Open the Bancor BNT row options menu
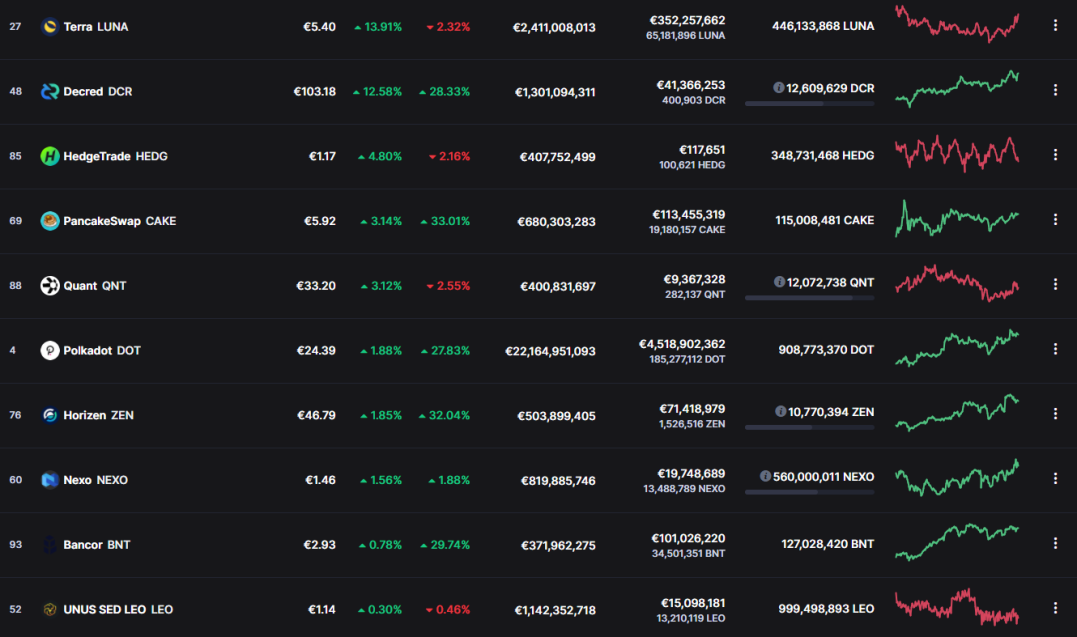The height and width of the screenshot is (637, 1077). point(1055,543)
